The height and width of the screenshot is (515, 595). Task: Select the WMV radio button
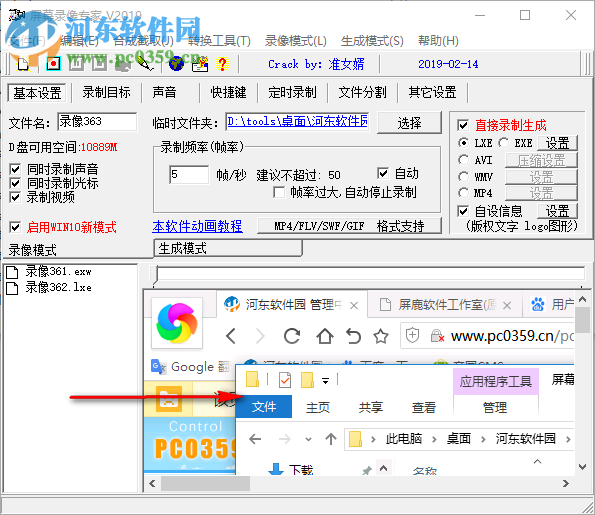[x=463, y=176]
